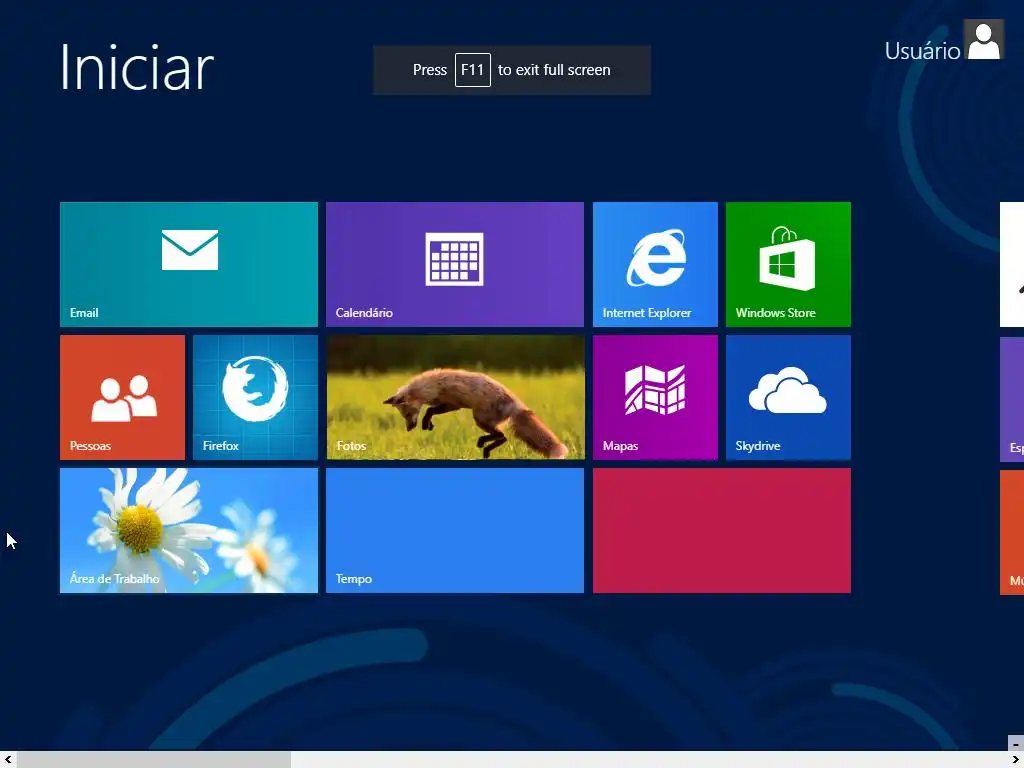Open the Área de Trabalho tile
This screenshot has width=1024, height=768.
tap(189, 530)
